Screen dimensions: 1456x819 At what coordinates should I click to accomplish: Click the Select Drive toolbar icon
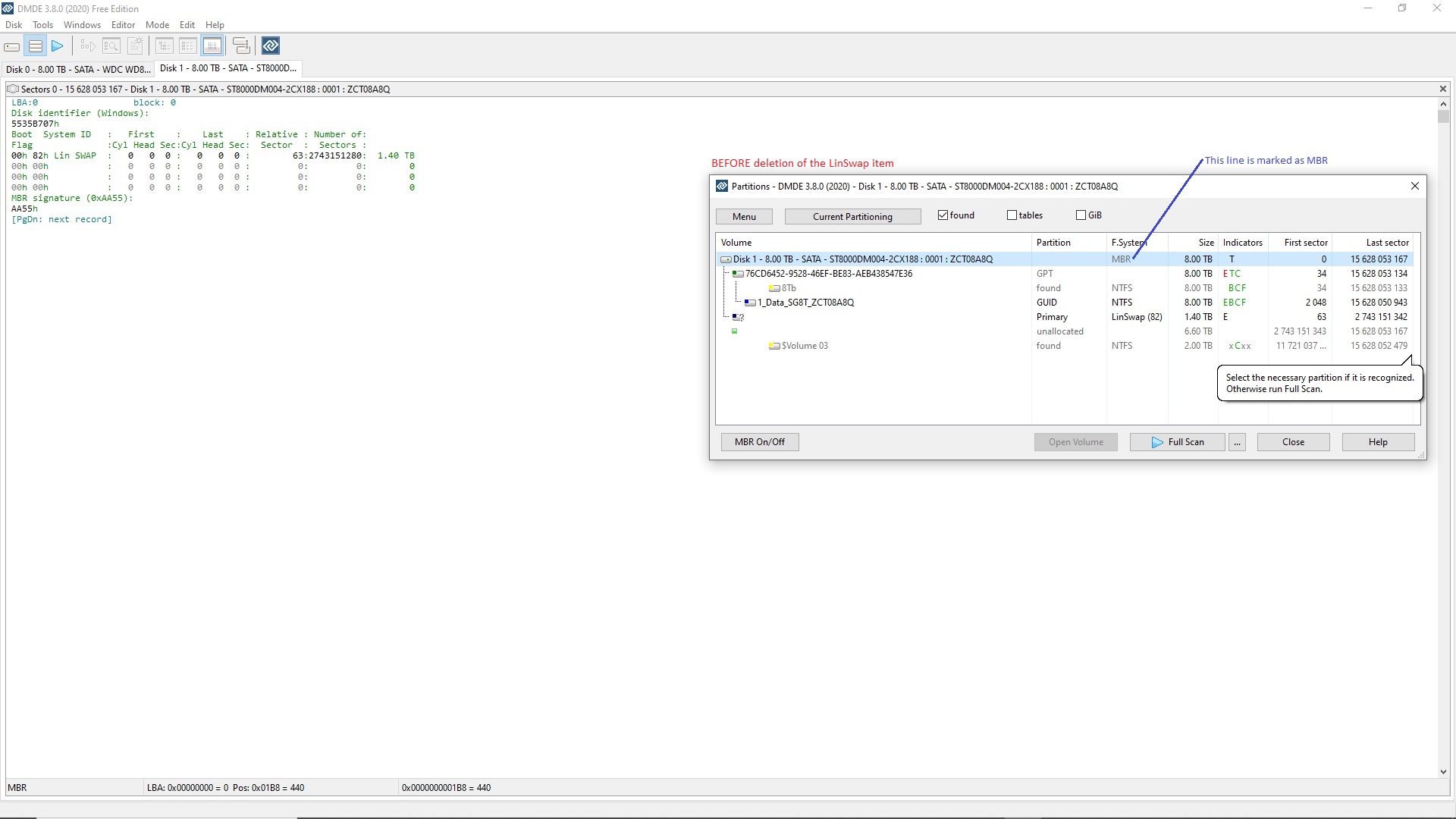[x=12, y=46]
